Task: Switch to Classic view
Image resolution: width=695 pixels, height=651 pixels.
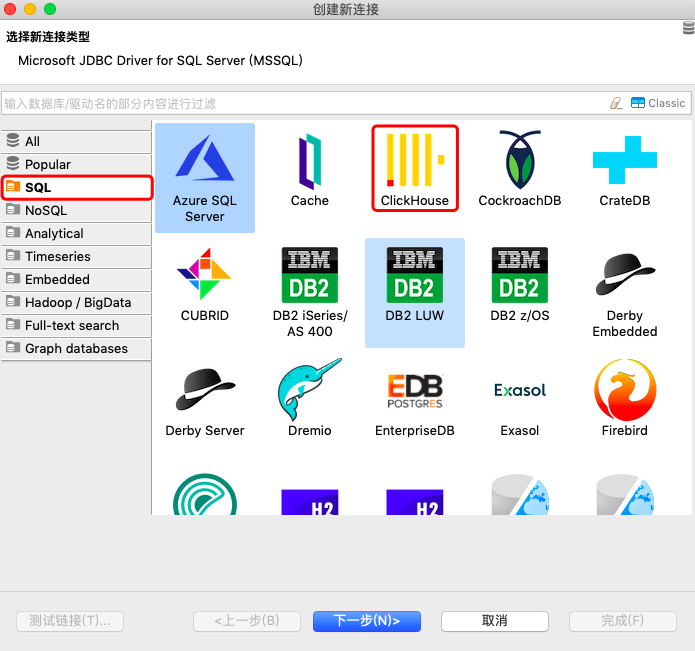Action: tap(658, 103)
